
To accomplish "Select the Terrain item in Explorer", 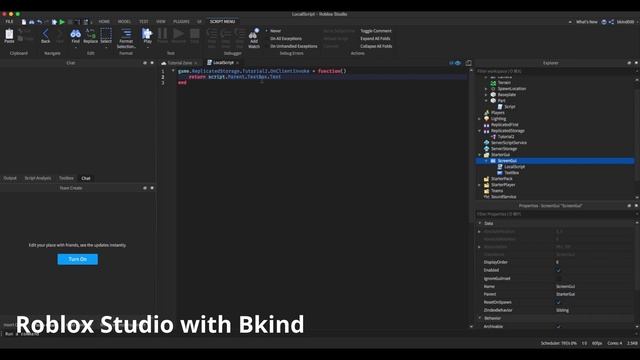I will click(504, 82).
